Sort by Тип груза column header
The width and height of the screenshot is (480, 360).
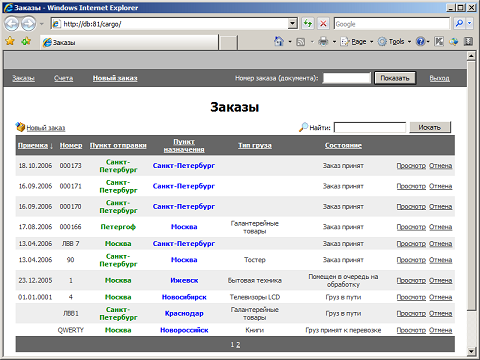click(255, 145)
